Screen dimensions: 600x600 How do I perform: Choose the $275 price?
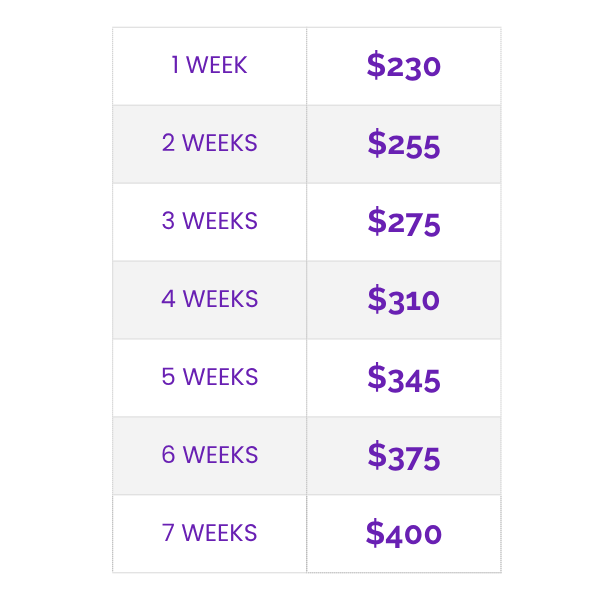click(x=403, y=222)
